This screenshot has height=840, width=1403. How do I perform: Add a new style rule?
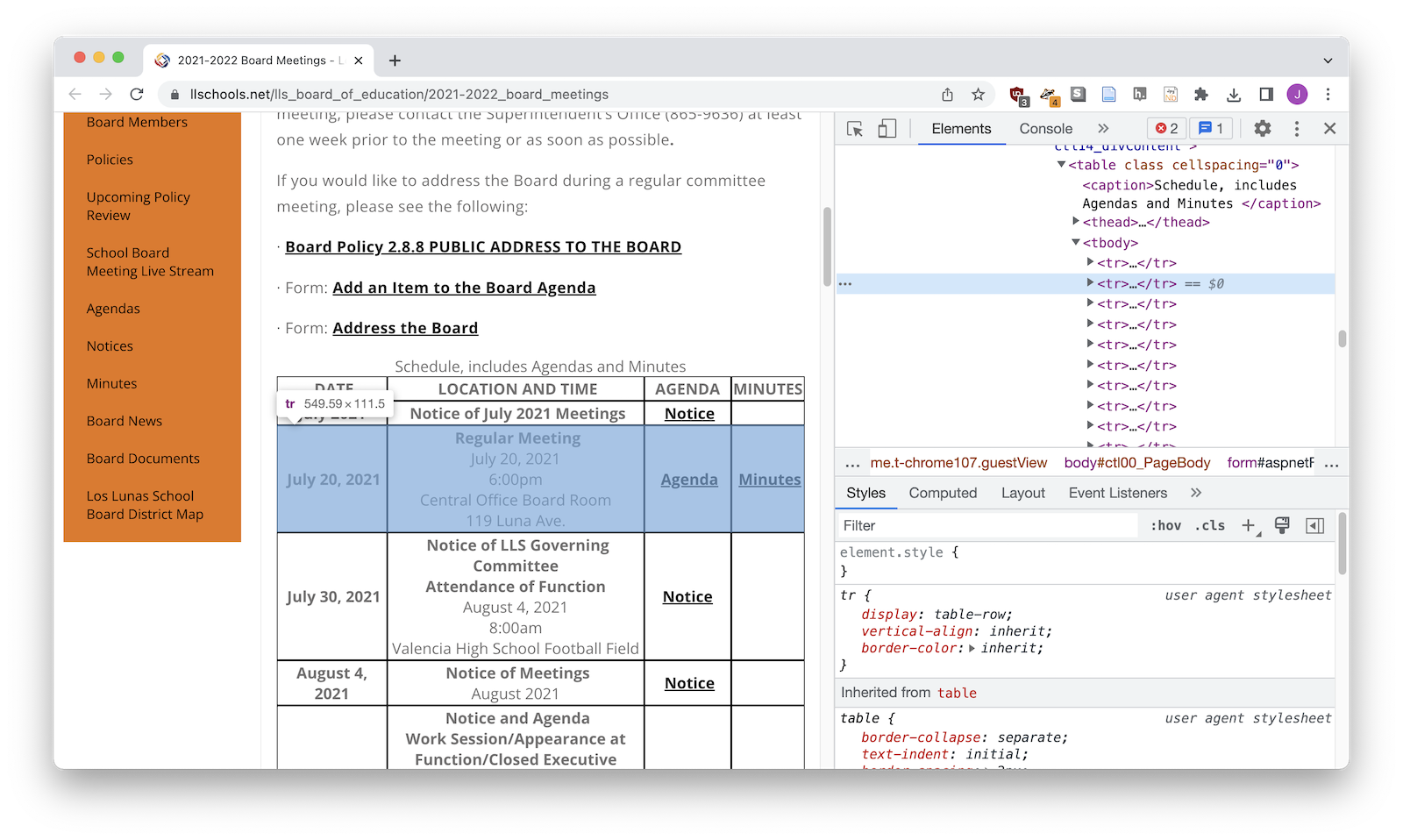1248,525
